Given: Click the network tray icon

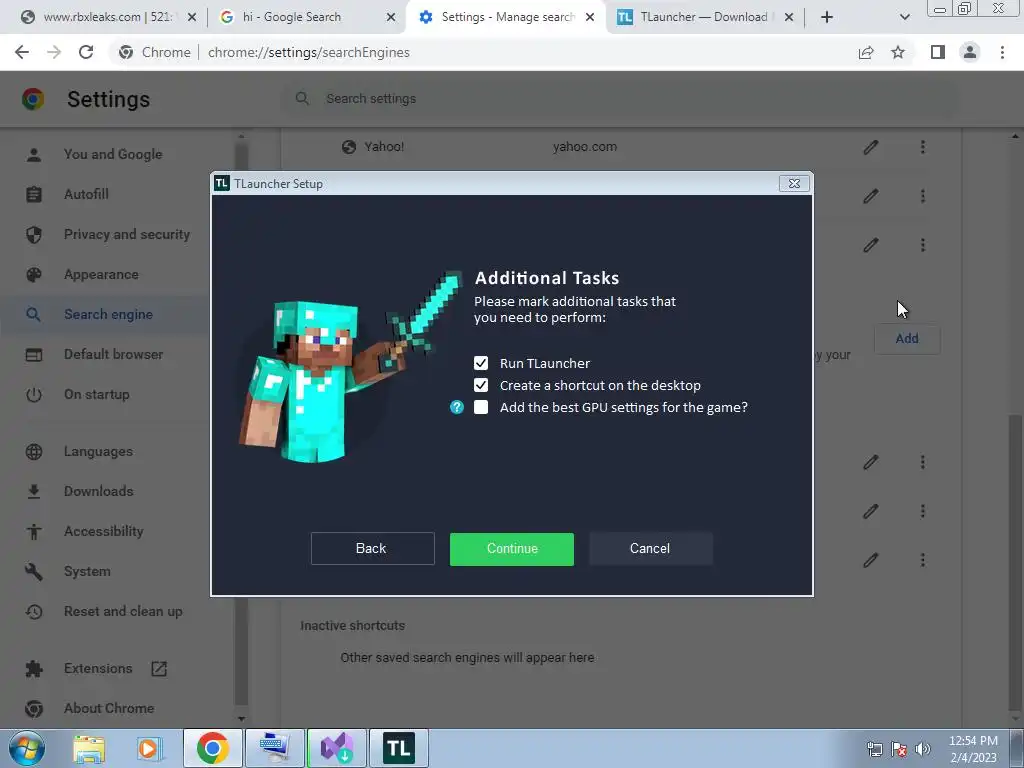Looking at the screenshot, I should (874, 749).
